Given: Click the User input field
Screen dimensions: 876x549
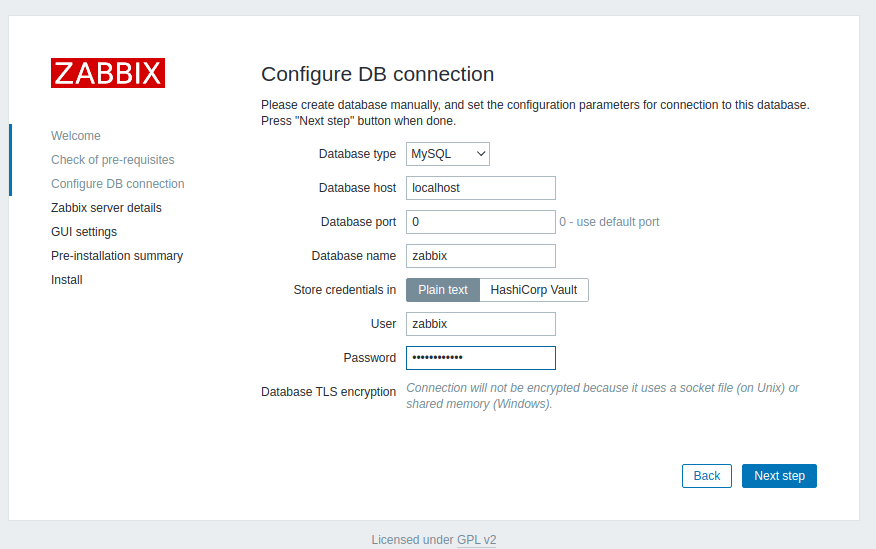Looking at the screenshot, I should [480, 324].
